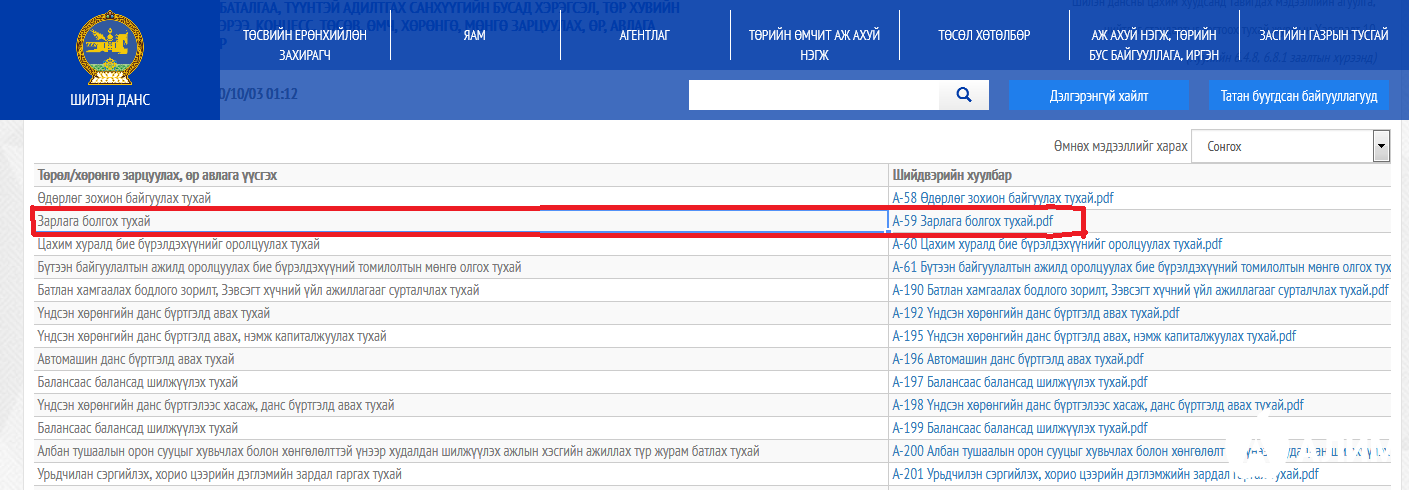The height and width of the screenshot is (490, 1409).
Task: Select the Яам menu item
Action: pos(475,35)
